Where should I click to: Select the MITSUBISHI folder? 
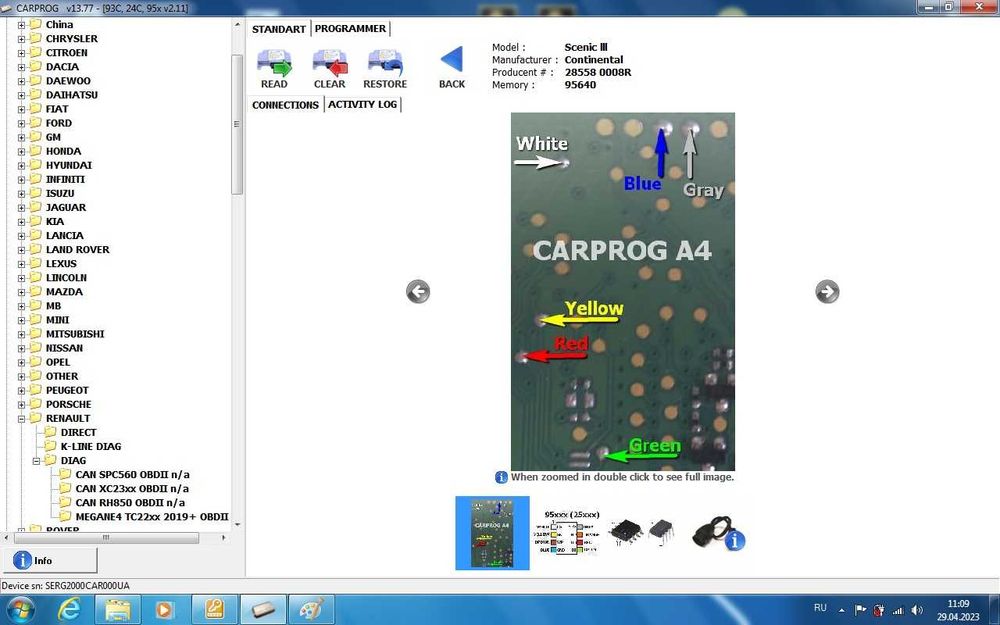[x=75, y=334]
